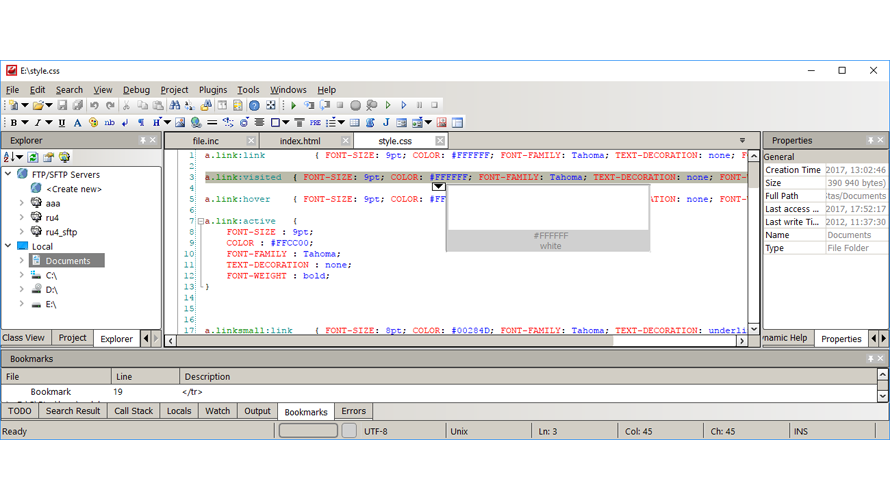The image size is (890, 500).
Task: Click the JavaScript J icon
Action: 386,123
